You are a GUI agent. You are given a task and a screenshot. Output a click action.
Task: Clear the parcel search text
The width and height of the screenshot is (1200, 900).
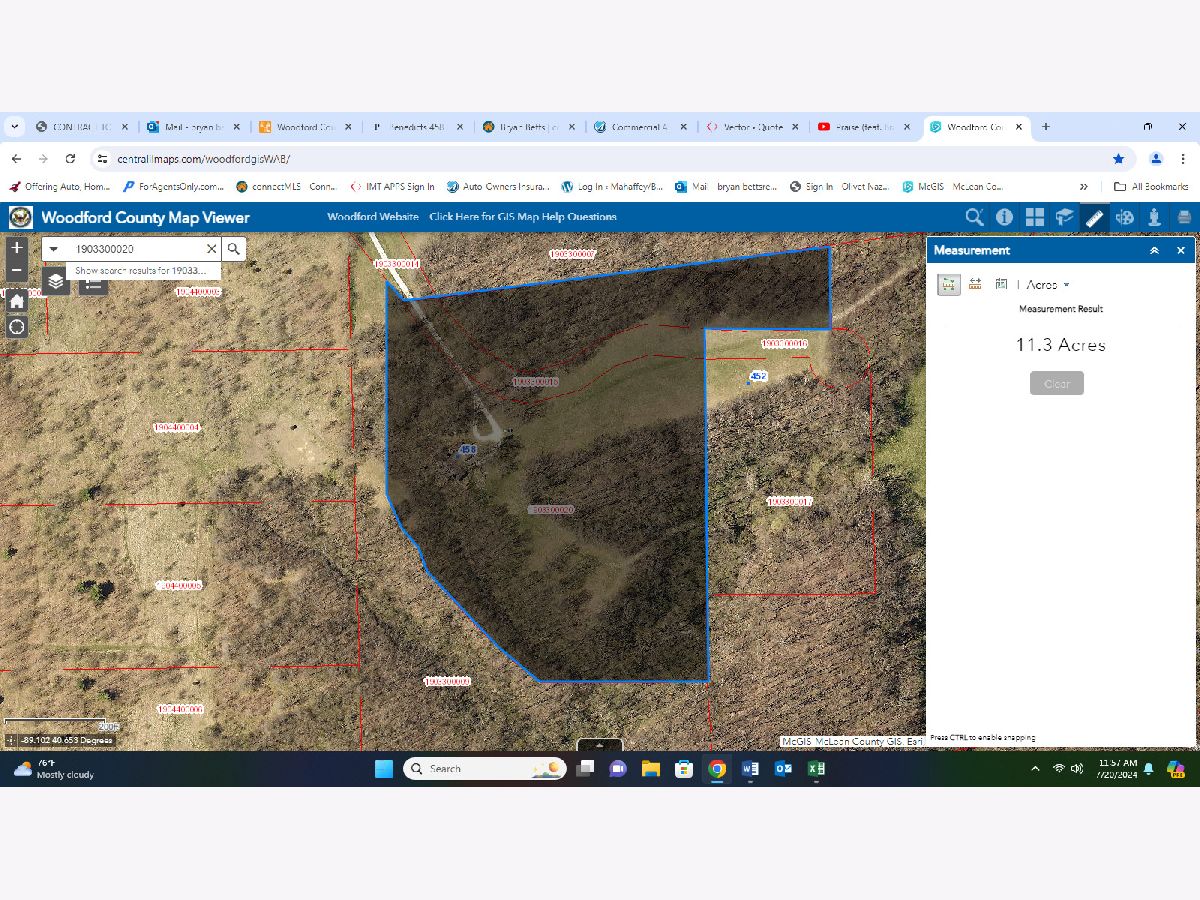click(211, 249)
